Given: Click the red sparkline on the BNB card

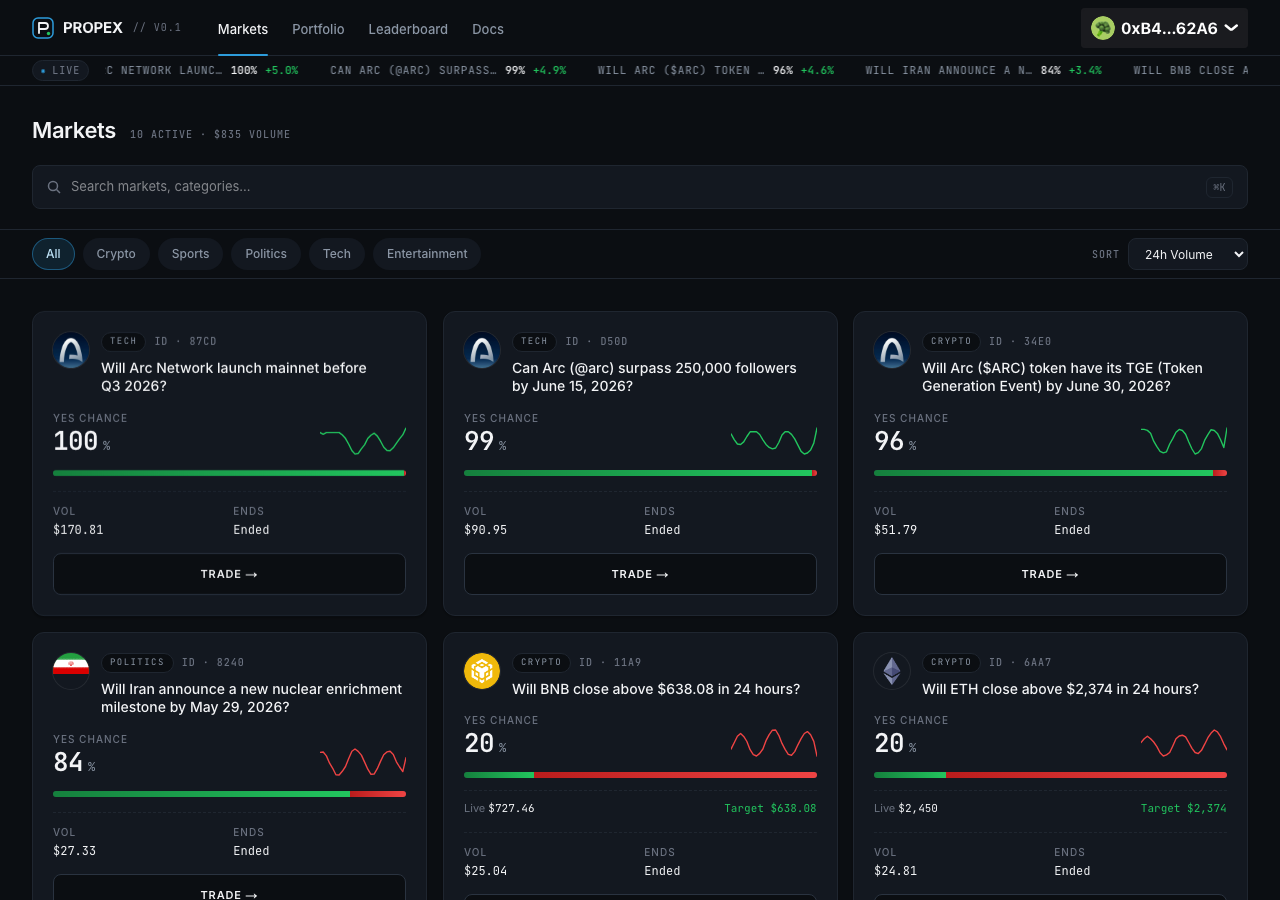Looking at the screenshot, I should pyautogui.click(x=774, y=743).
